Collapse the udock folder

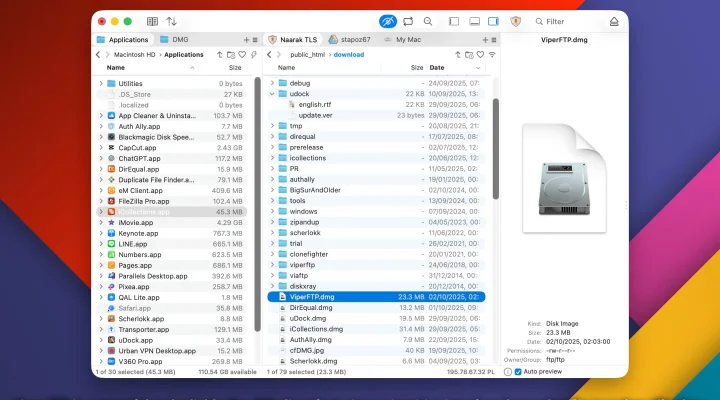(272, 94)
